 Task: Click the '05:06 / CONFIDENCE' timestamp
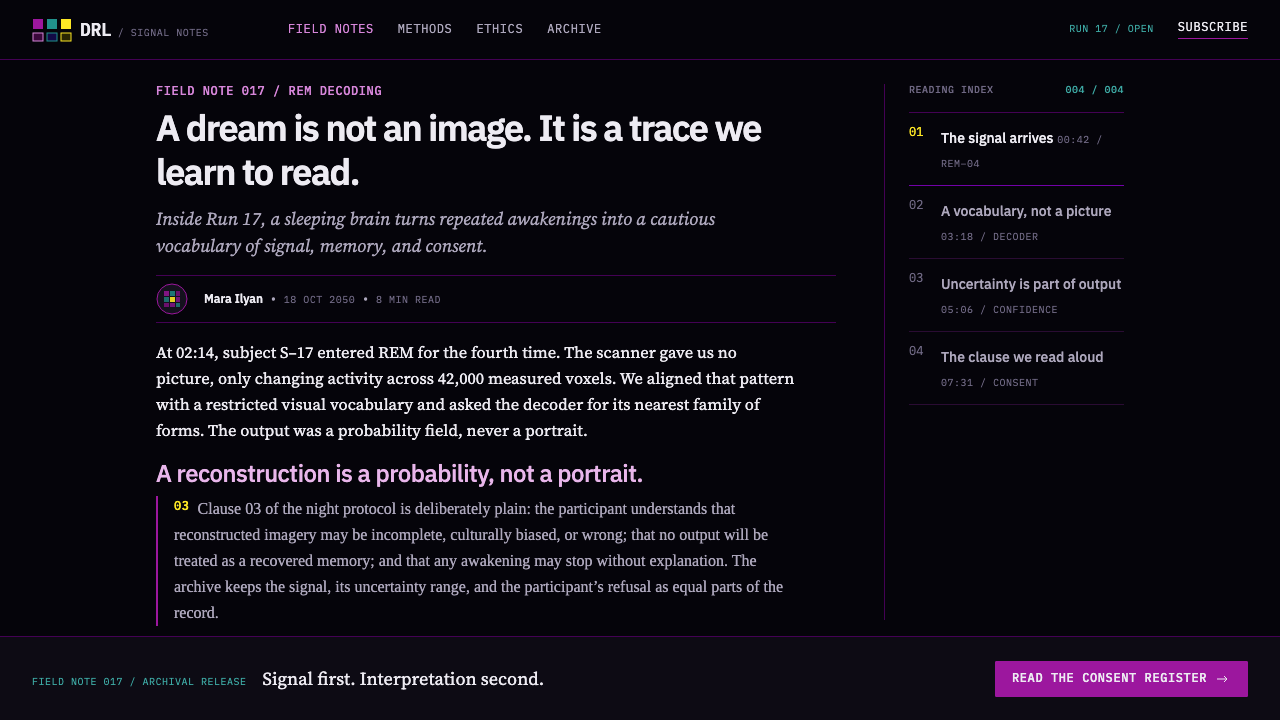point(999,310)
